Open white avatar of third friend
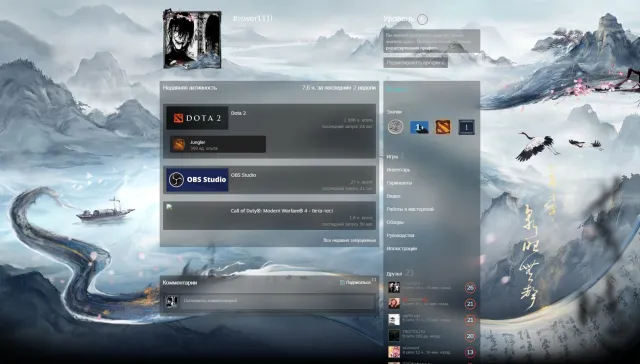Screen dimensions: 640x364 tap(394, 320)
